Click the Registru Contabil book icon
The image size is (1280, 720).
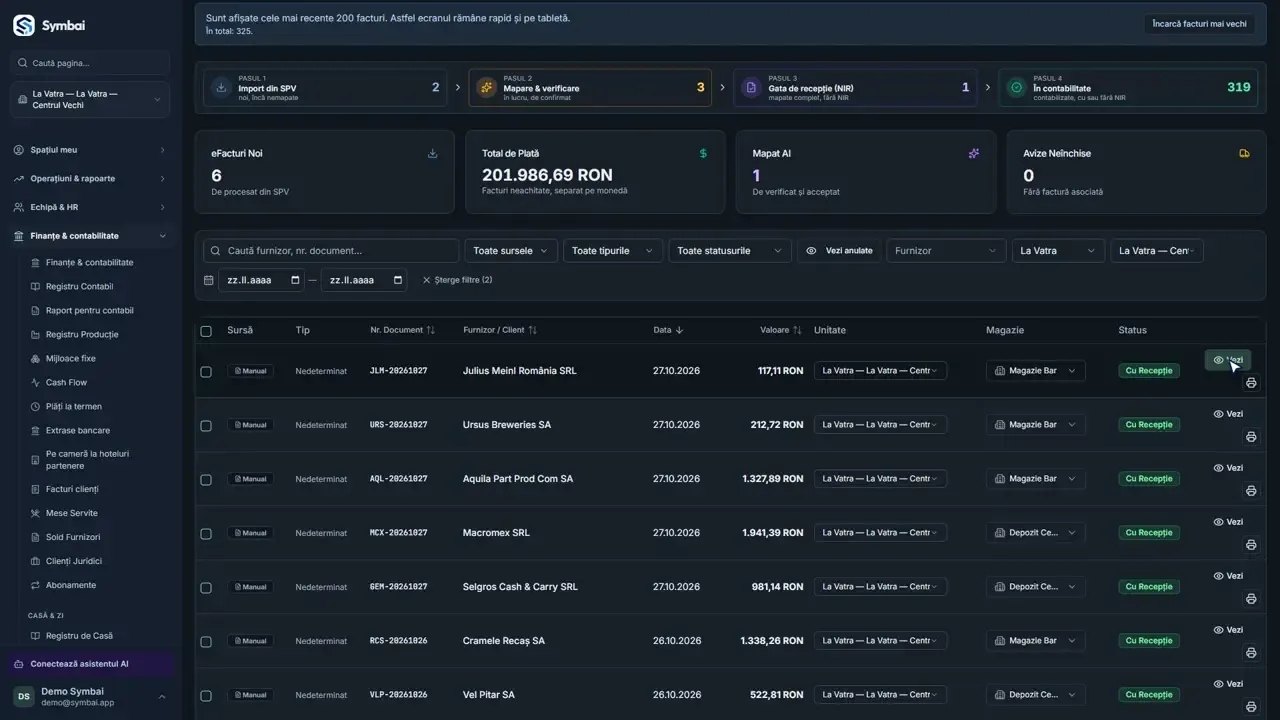click(36, 287)
